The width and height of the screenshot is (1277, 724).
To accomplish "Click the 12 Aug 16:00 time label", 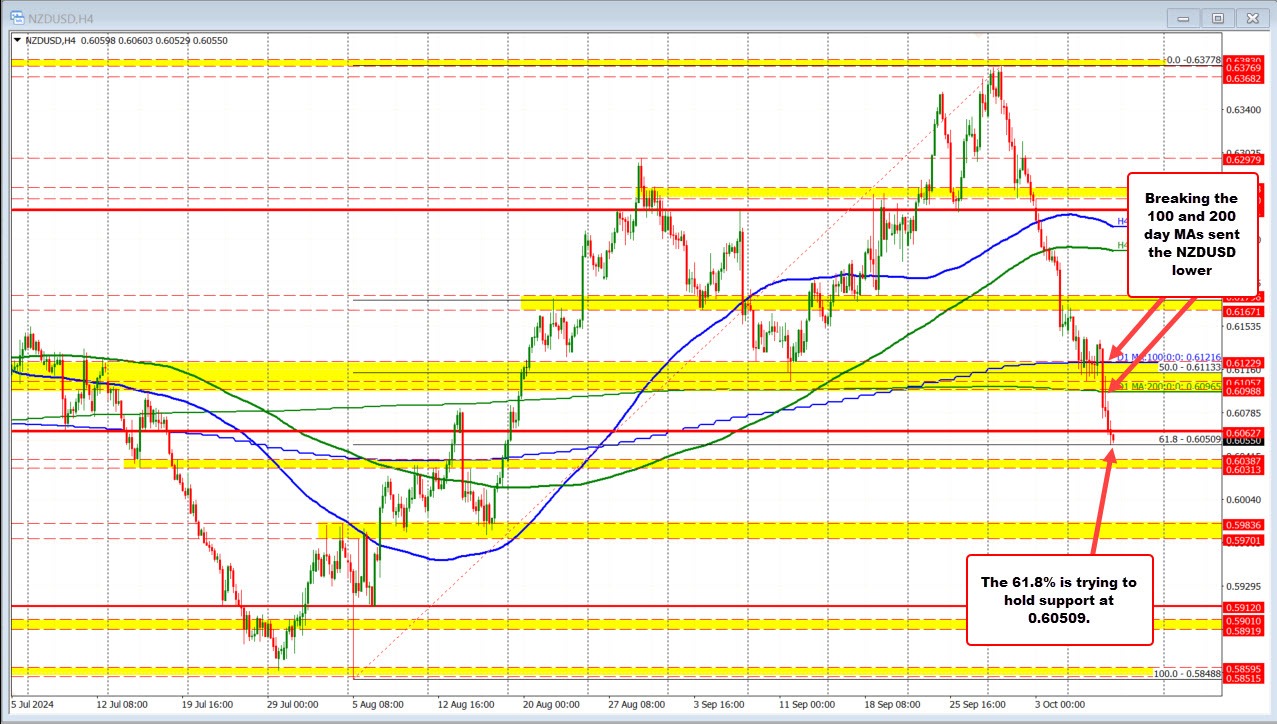I will 467,703.
